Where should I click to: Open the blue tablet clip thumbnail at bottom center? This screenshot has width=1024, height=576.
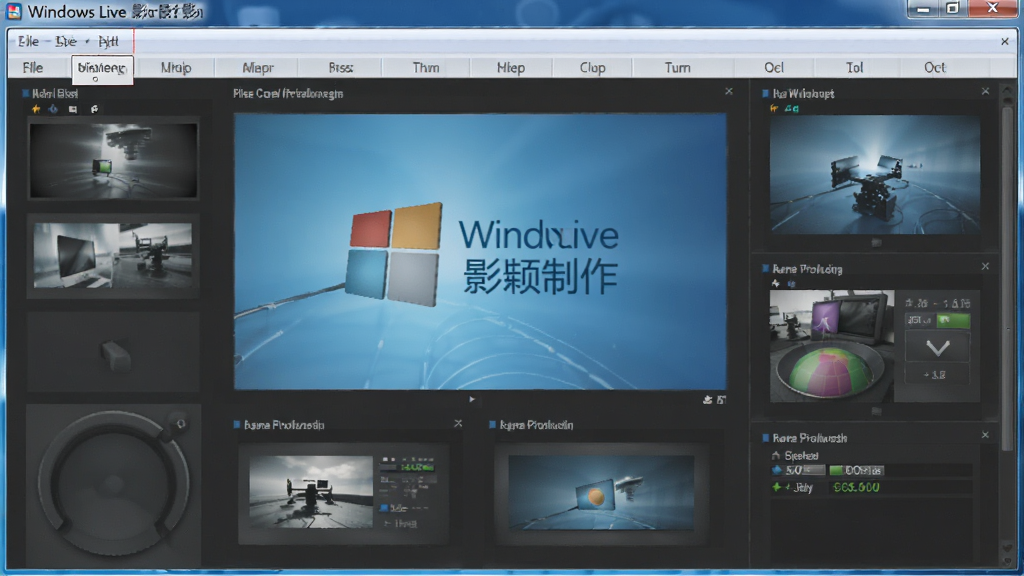601,492
